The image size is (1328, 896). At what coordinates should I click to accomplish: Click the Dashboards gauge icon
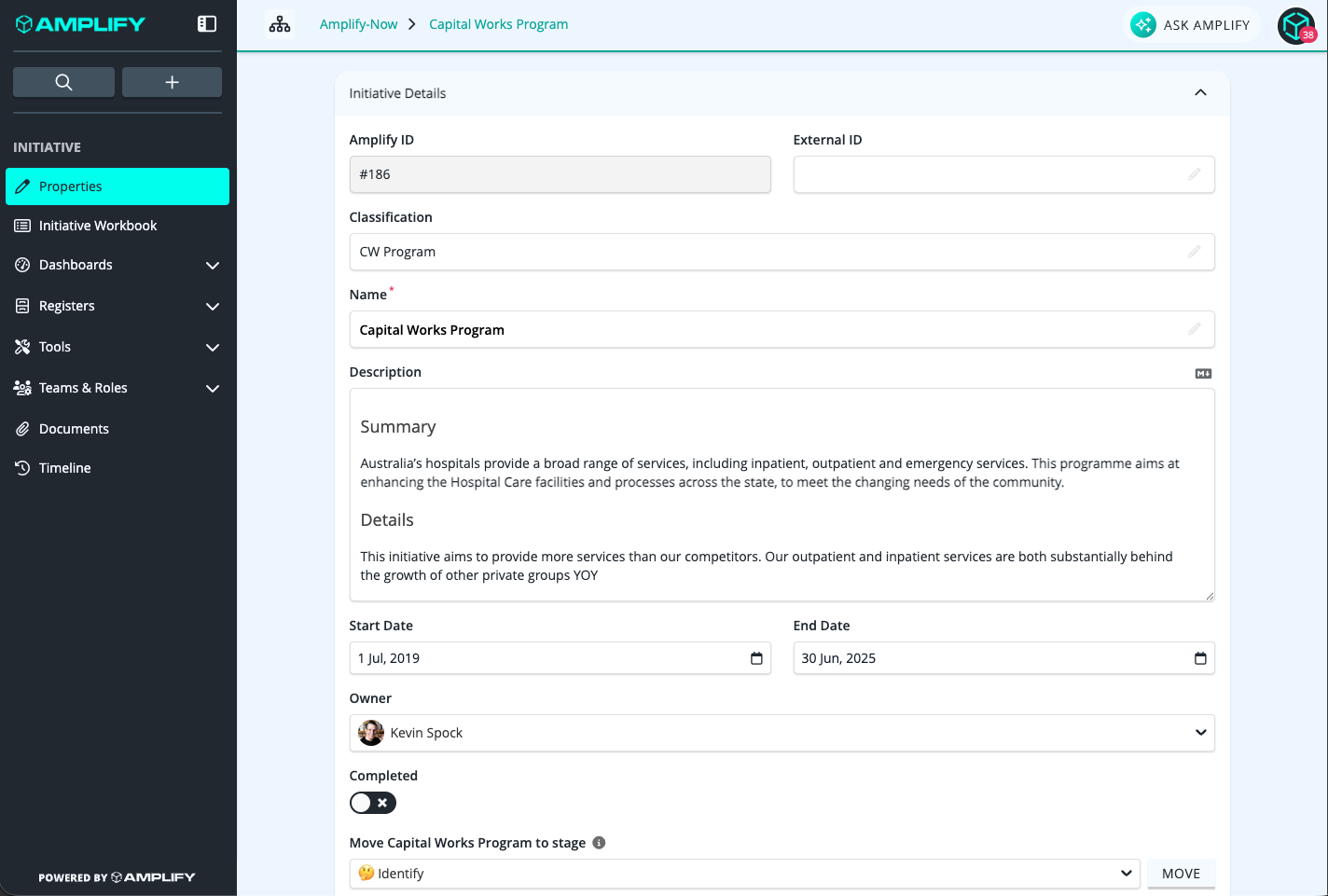click(x=22, y=265)
